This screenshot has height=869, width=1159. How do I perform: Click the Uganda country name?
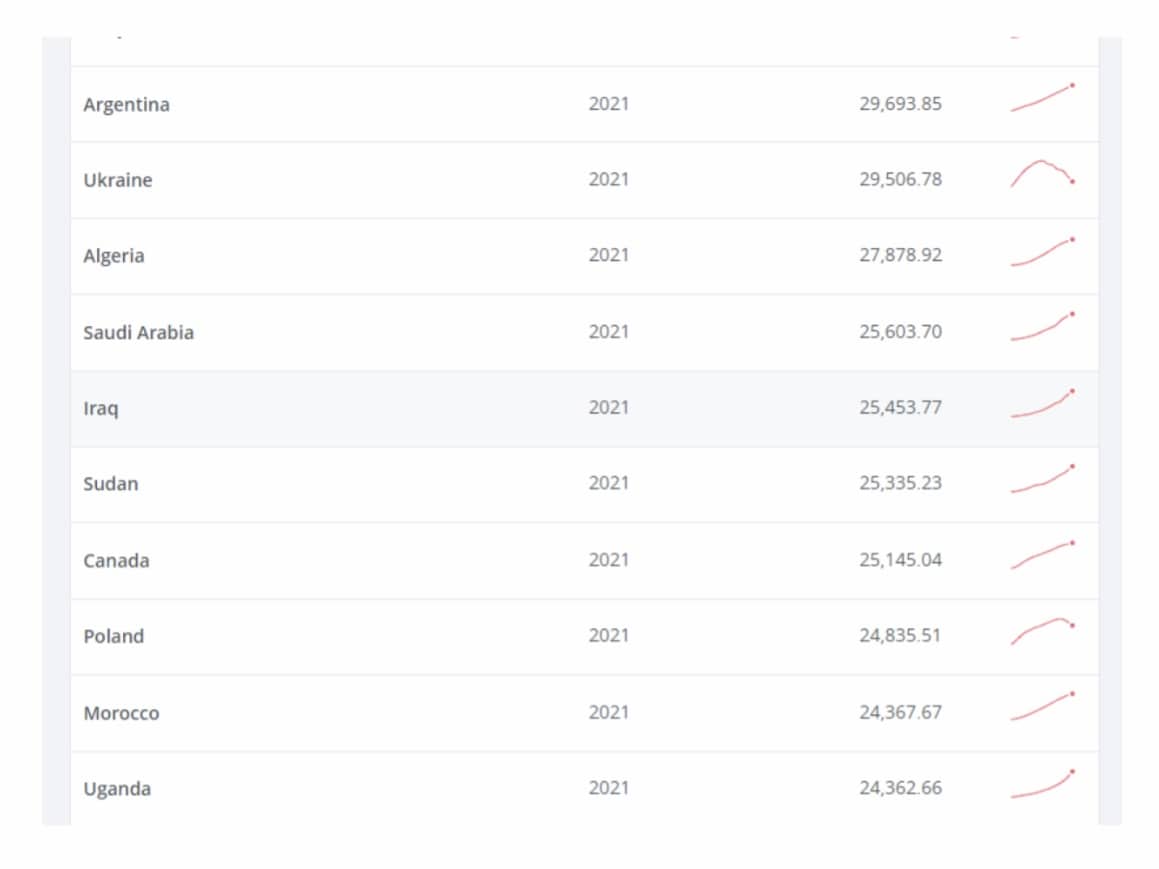tap(117, 789)
